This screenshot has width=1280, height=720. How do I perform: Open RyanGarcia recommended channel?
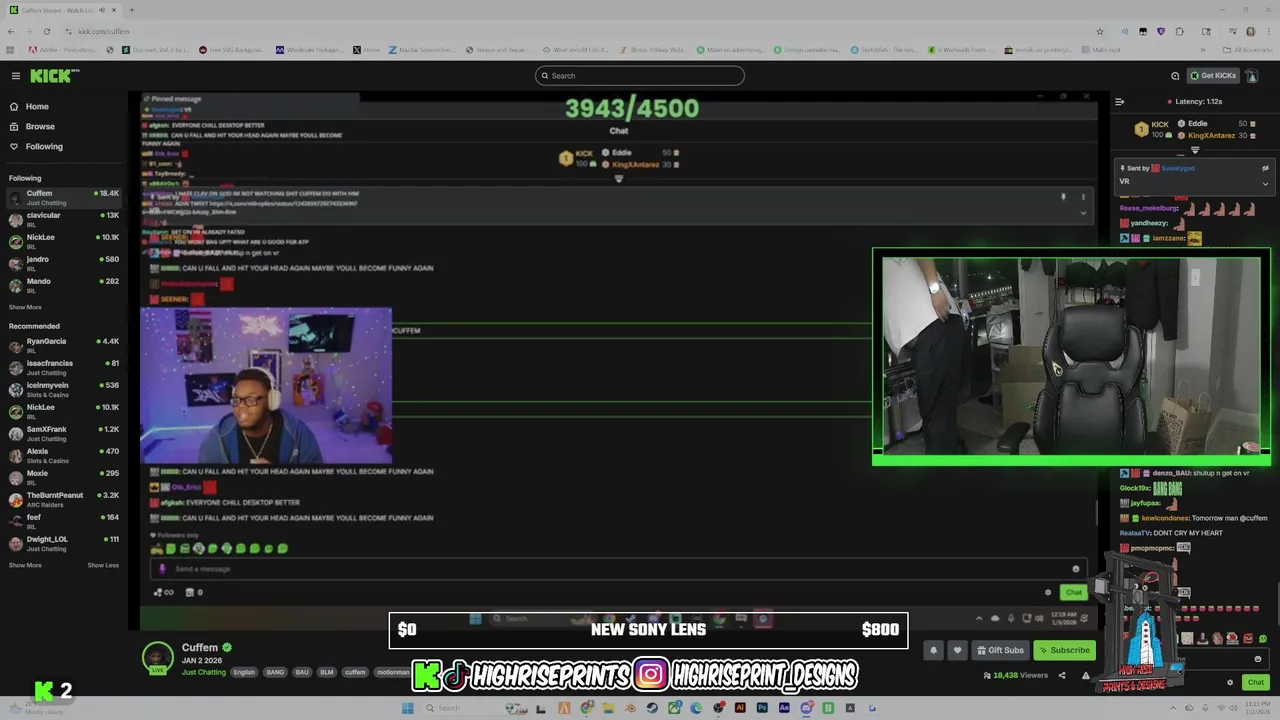coord(63,345)
